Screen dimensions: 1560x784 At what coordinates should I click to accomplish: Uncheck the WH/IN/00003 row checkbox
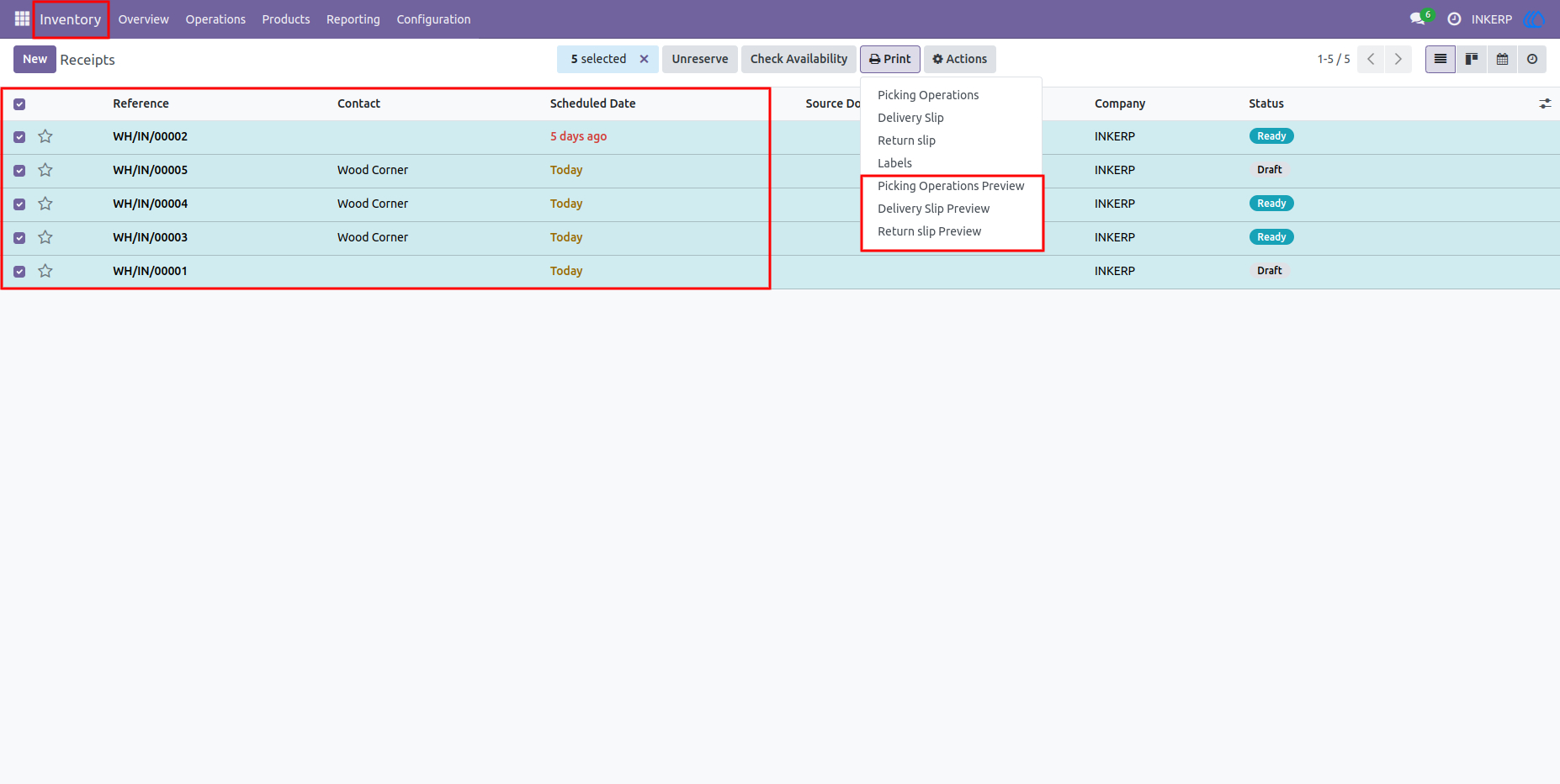point(19,238)
